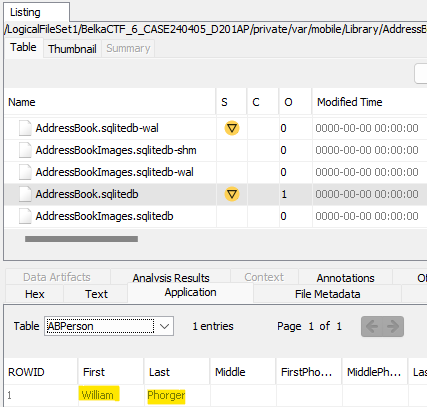Select the AddressBookImages.sqlitedb row

click(x=216, y=216)
